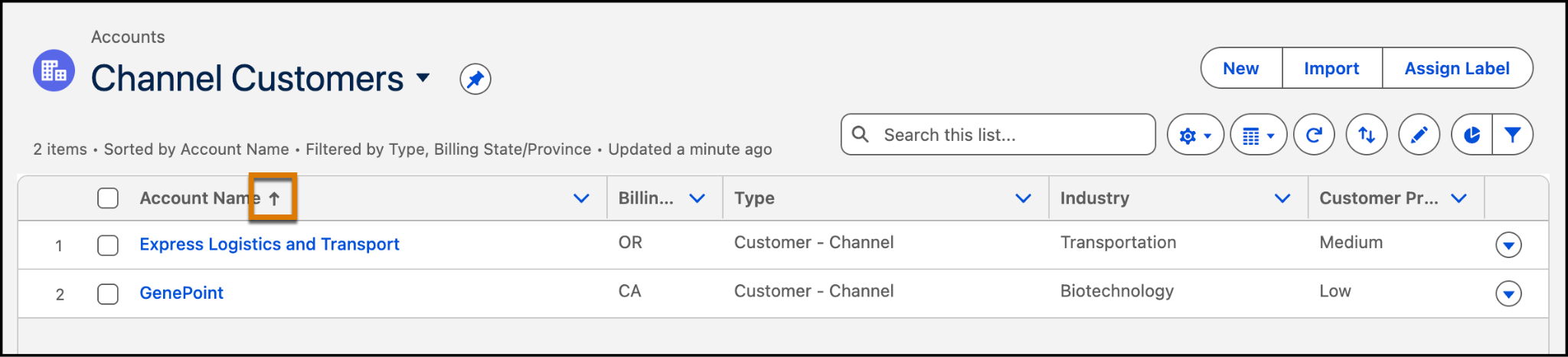The height and width of the screenshot is (357, 1568).
Task: Click the Search this list field
Action: click(x=998, y=135)
